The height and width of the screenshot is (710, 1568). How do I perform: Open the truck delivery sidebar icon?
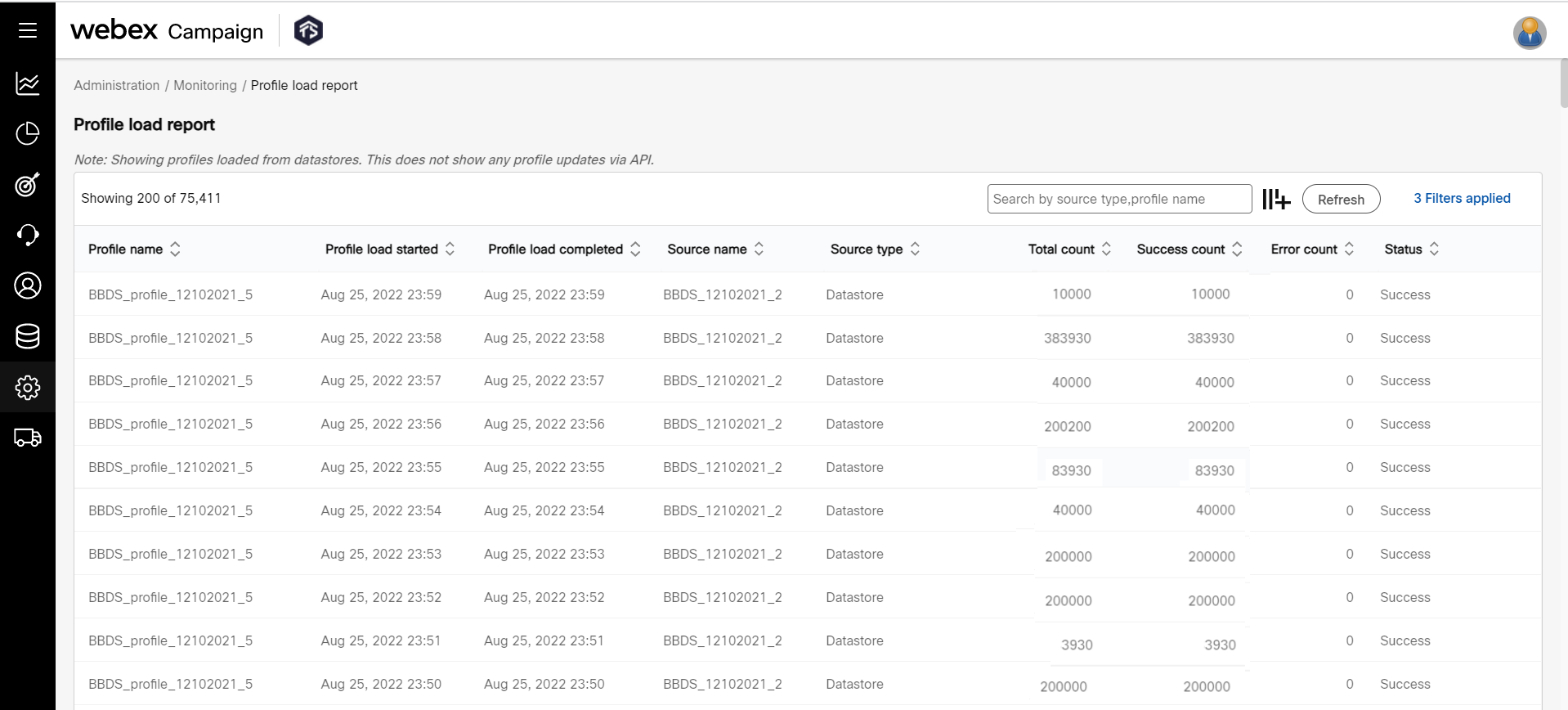(28, 438)
